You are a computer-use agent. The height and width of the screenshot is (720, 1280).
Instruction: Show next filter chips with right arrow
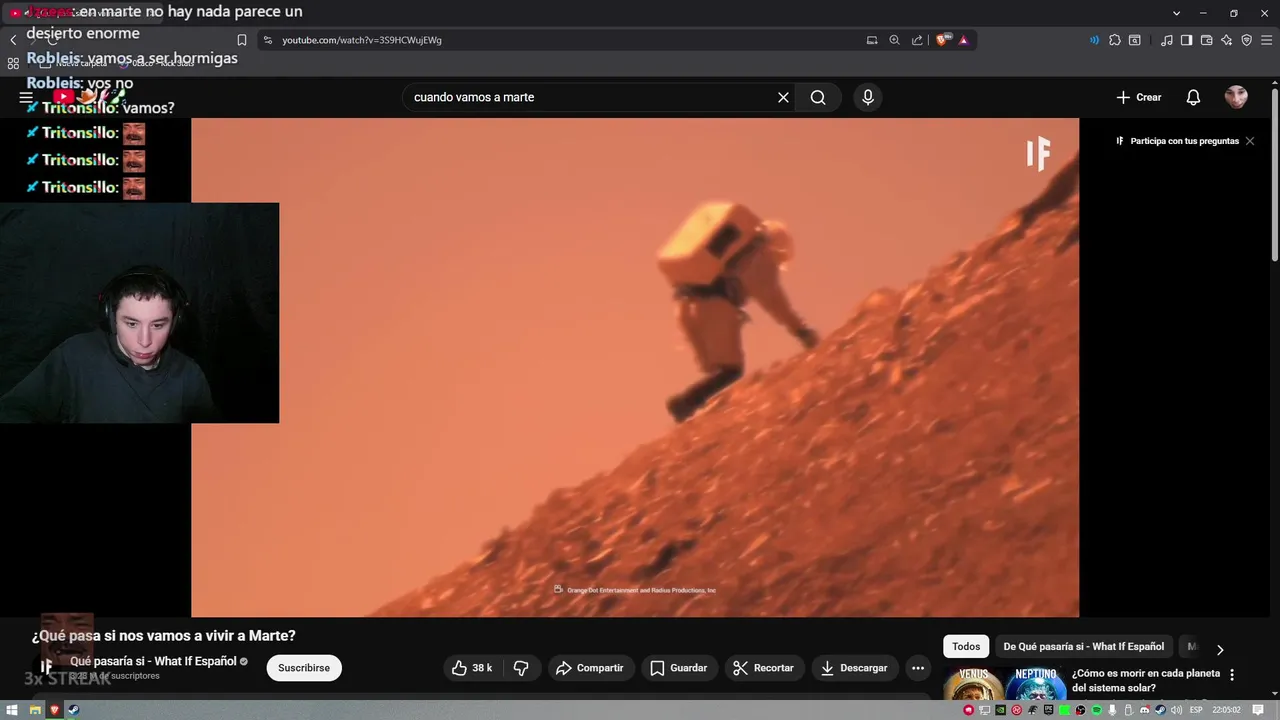coord(1219,649)
